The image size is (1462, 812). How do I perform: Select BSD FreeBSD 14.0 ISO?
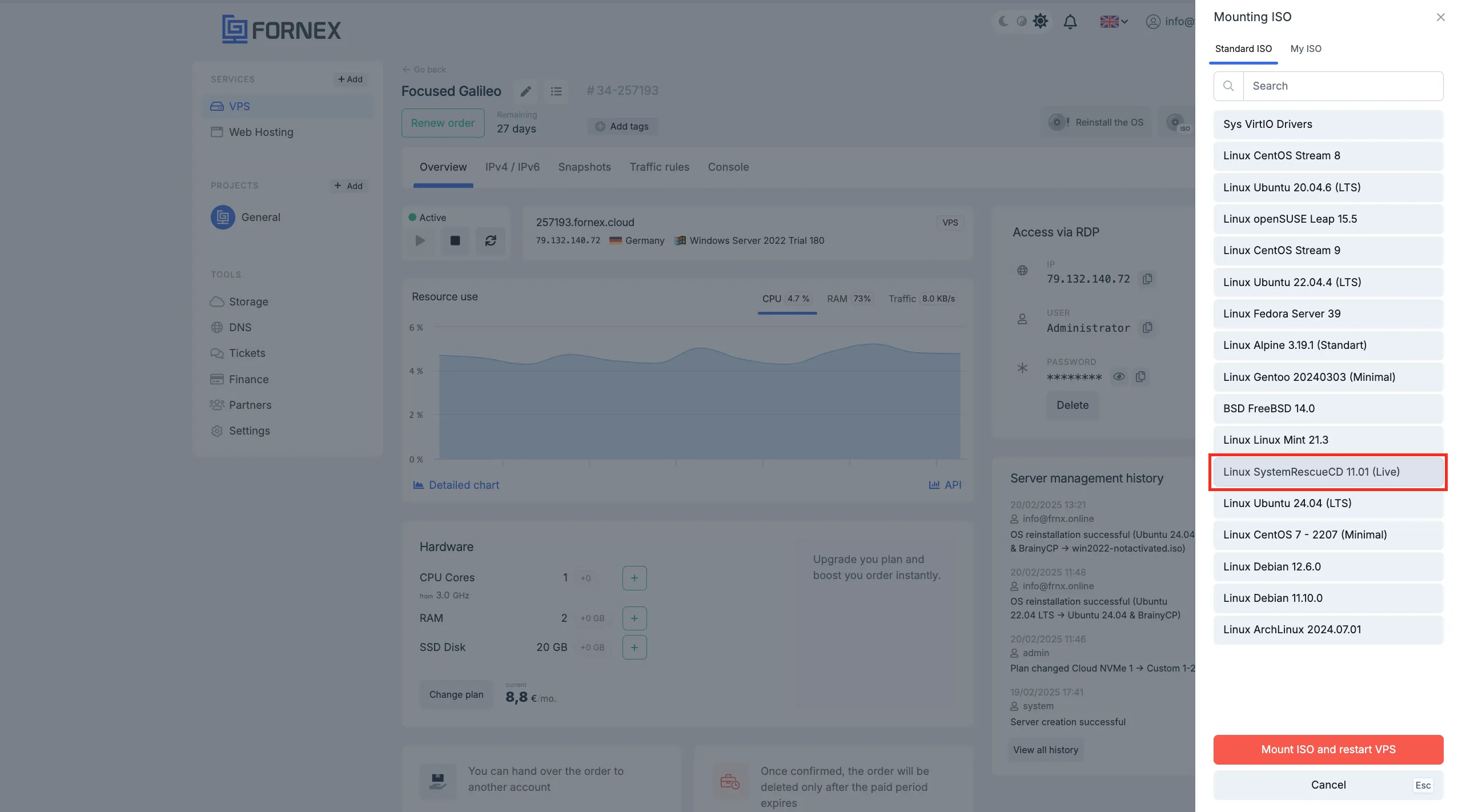tap(1328, 408)
